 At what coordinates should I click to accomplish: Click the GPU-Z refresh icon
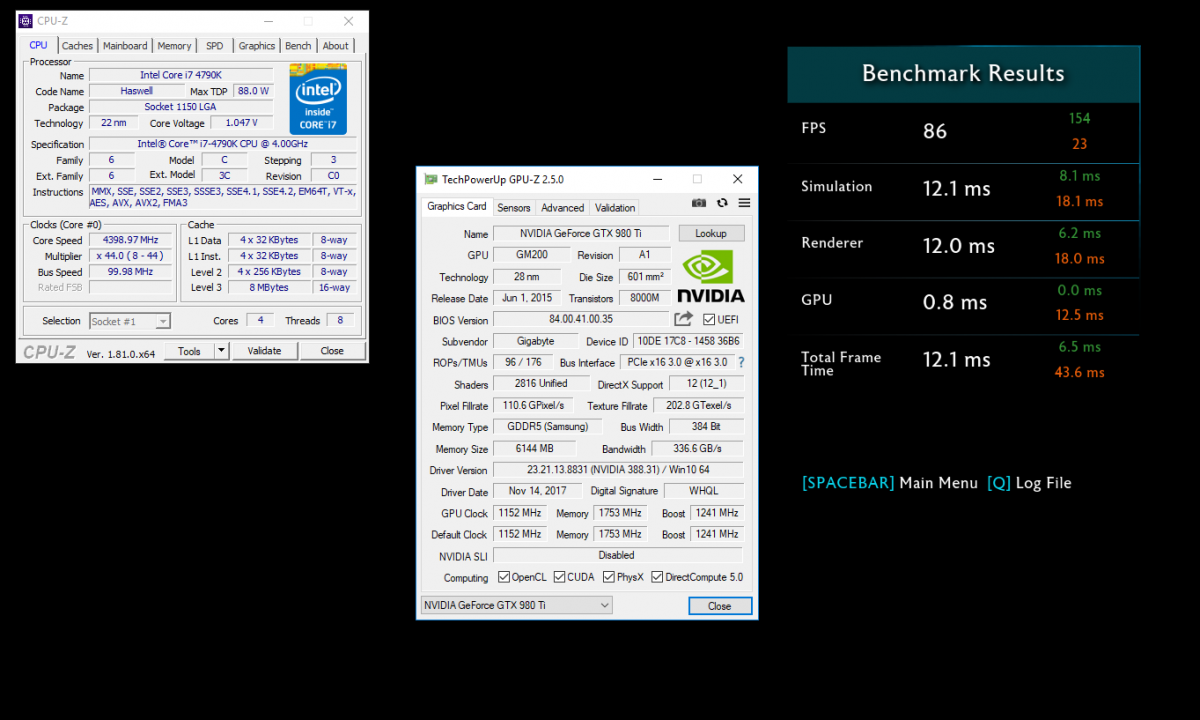(722, 203)
